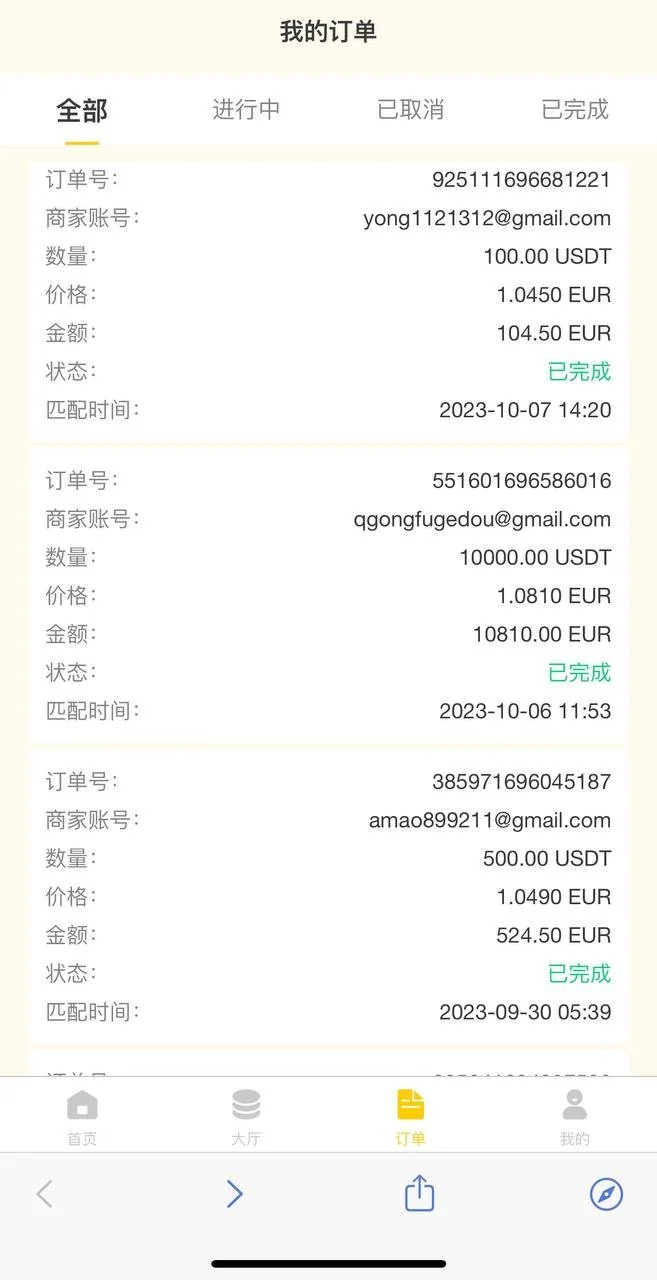Tap the Safari compass icon
This screenshot has height=1280, width=657.
[x=606, y=1193]
